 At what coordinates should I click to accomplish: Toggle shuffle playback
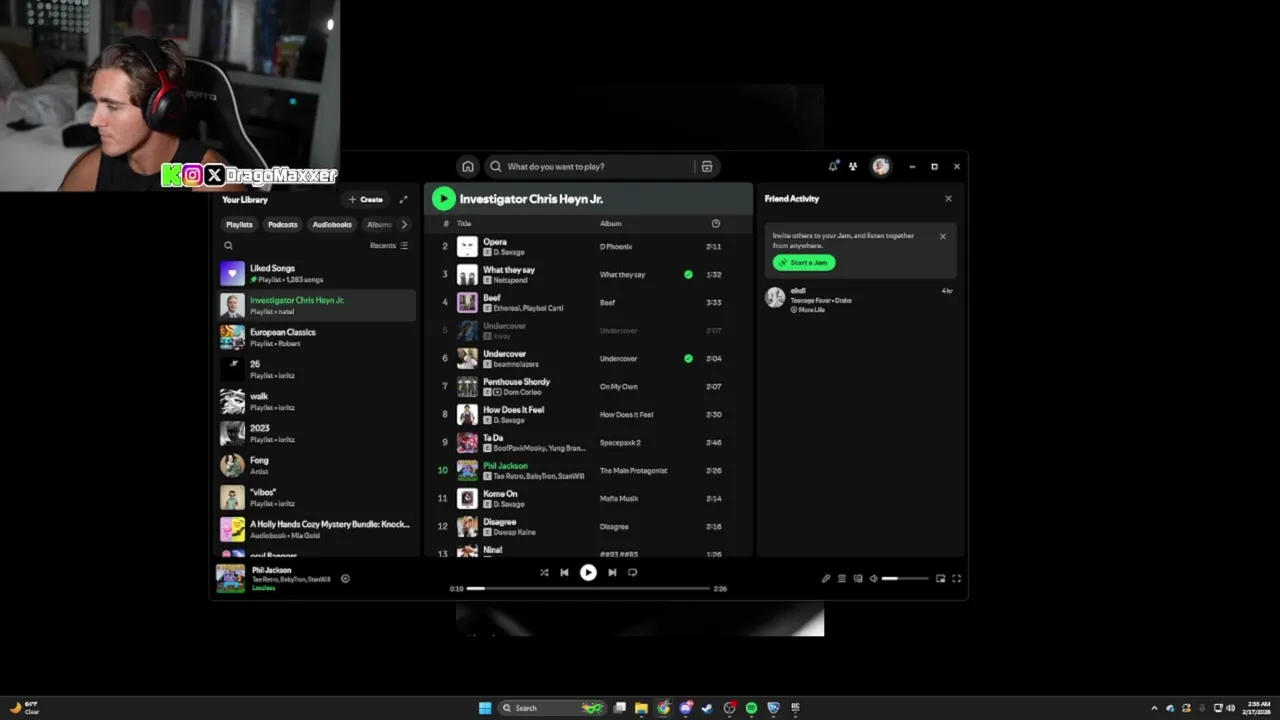[x=544, y=572]
